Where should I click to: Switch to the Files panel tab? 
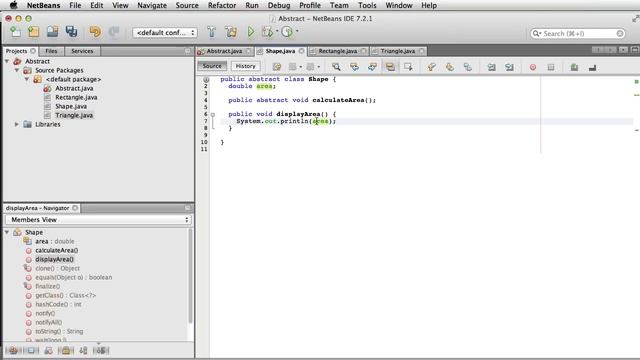pyautogui.click(x=51, y=51)
